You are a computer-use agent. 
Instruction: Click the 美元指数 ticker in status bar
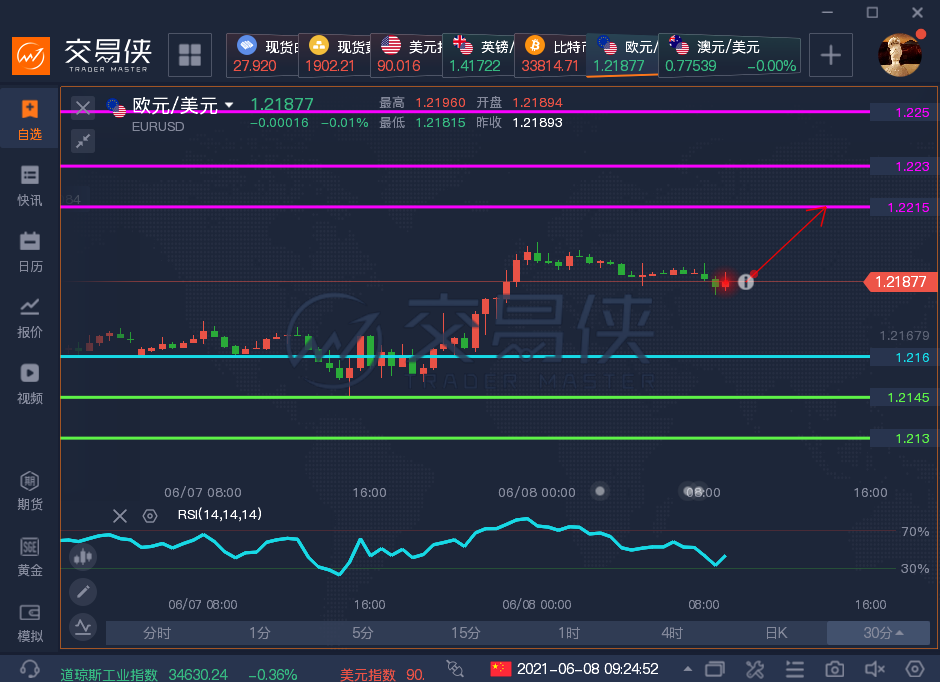point(382,675)
